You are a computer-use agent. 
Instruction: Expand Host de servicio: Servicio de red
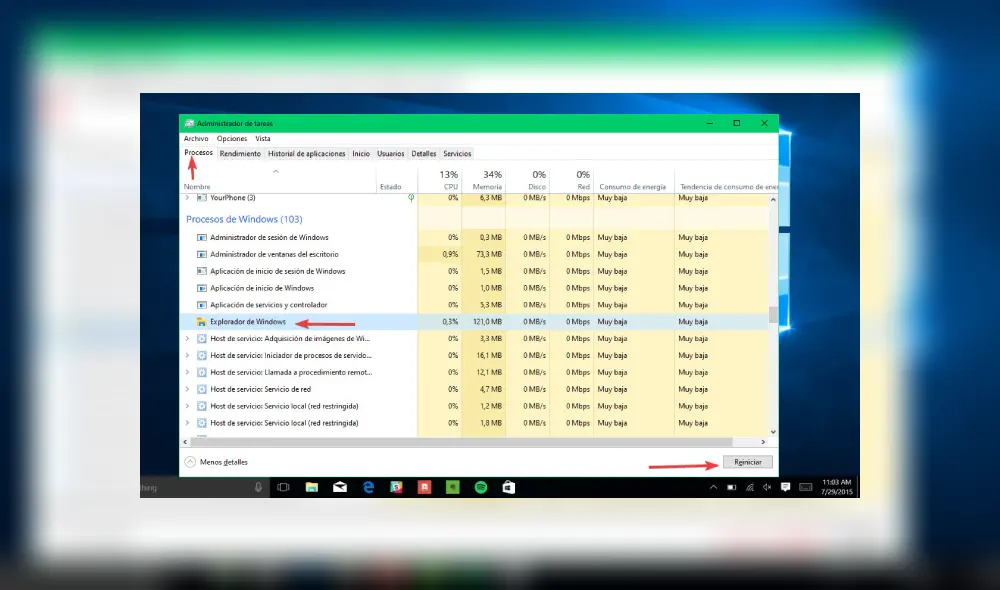[189, 389]
